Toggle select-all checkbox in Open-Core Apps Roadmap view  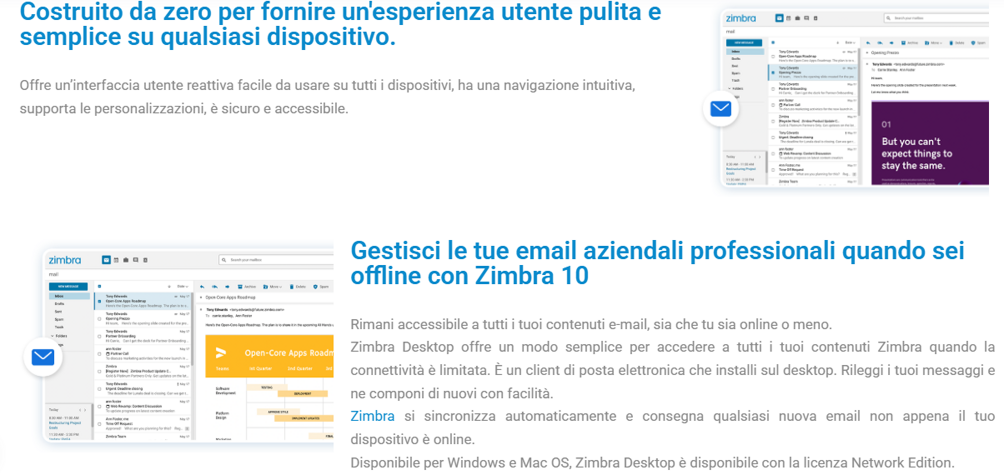pyautogui.click(x=99, y=286)
